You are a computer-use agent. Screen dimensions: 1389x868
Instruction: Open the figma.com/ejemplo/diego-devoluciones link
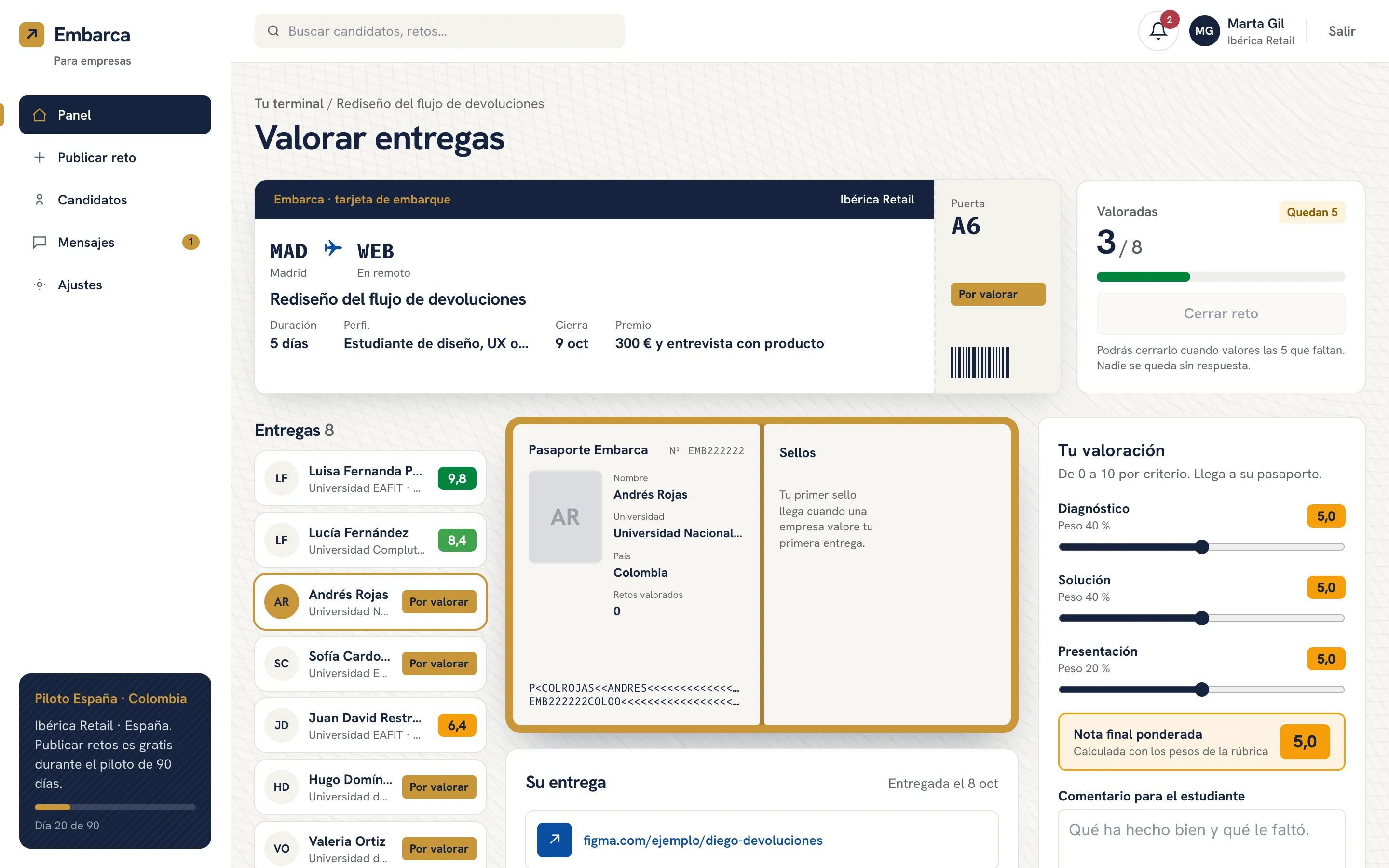pyautogui.click(x=703, y=840)
